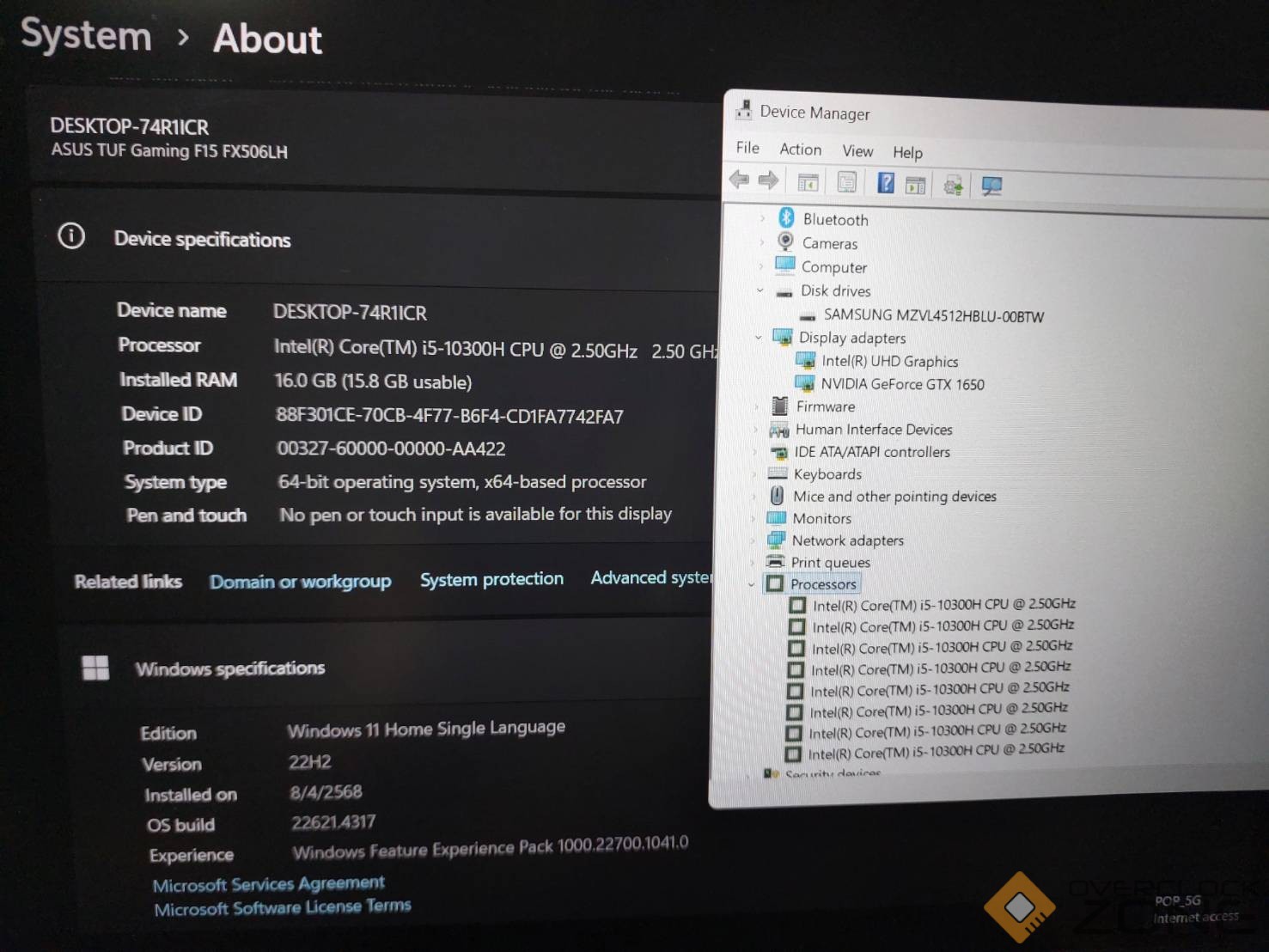
Task: Select the Mice and other pointing devices icon
Action: (x=777, y=496)
